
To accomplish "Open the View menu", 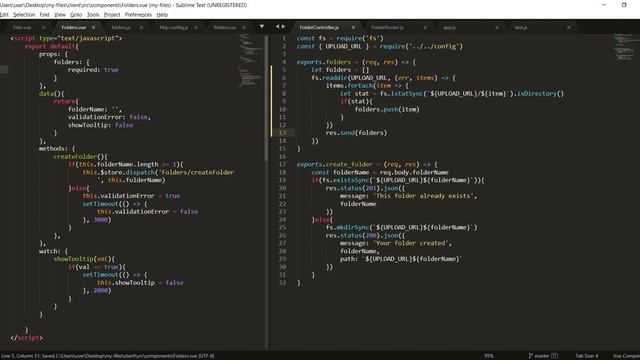I will (x=60, y=15).
